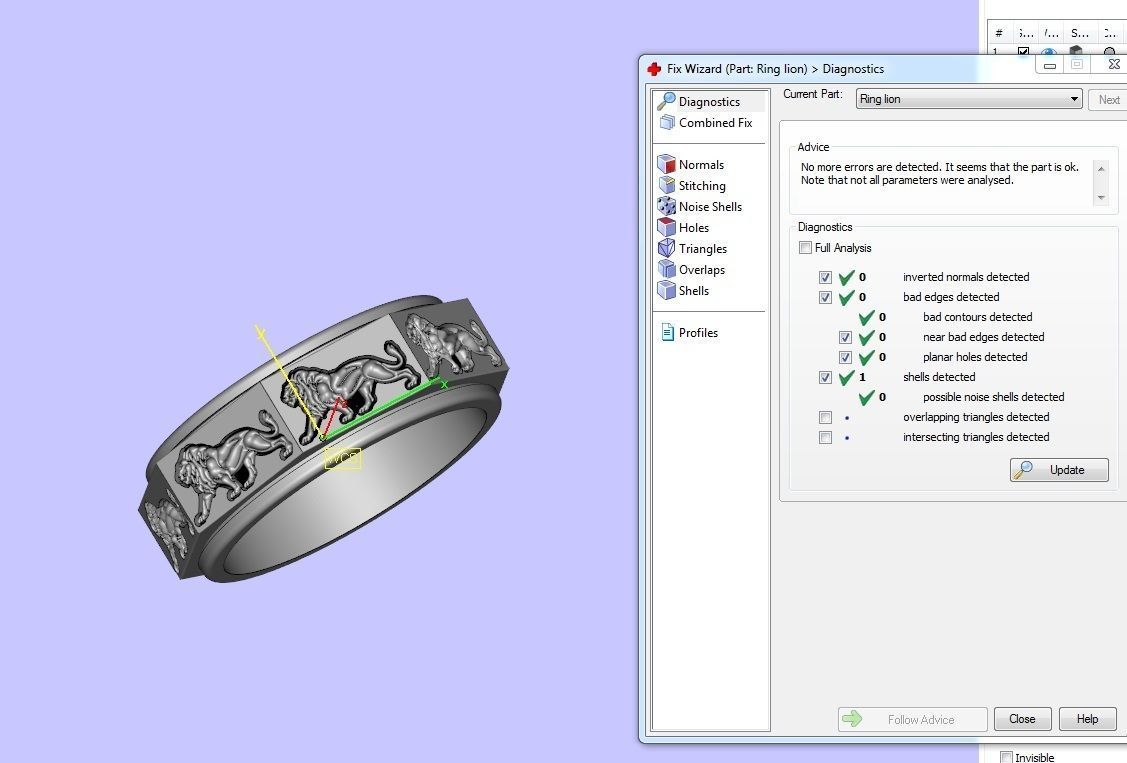Click the Advice box scroll up arrow
This screenshot has width=1127, height=763.
click(x=1101, y=168)
